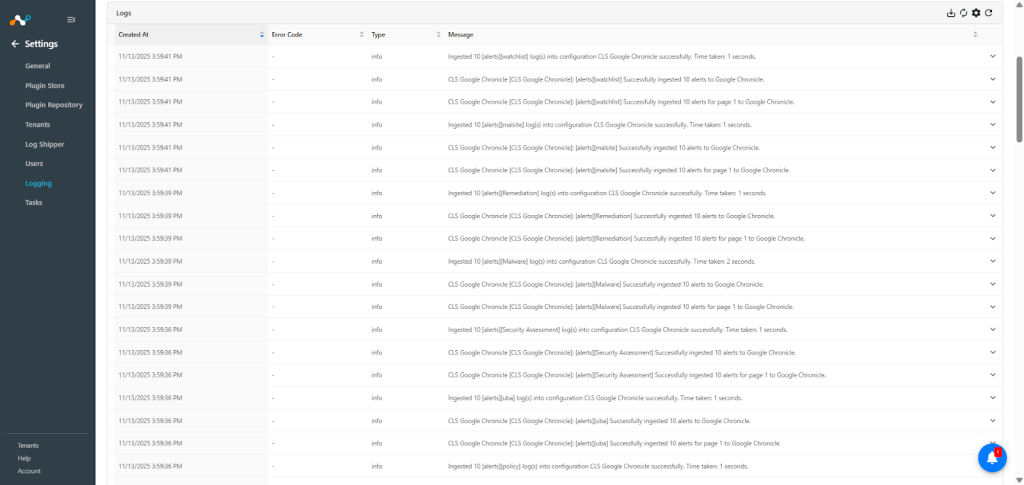The width and height of the screenshot is (1024, 485).
Task: Click the scrollbar down arrow
Action: (1019, 481)
